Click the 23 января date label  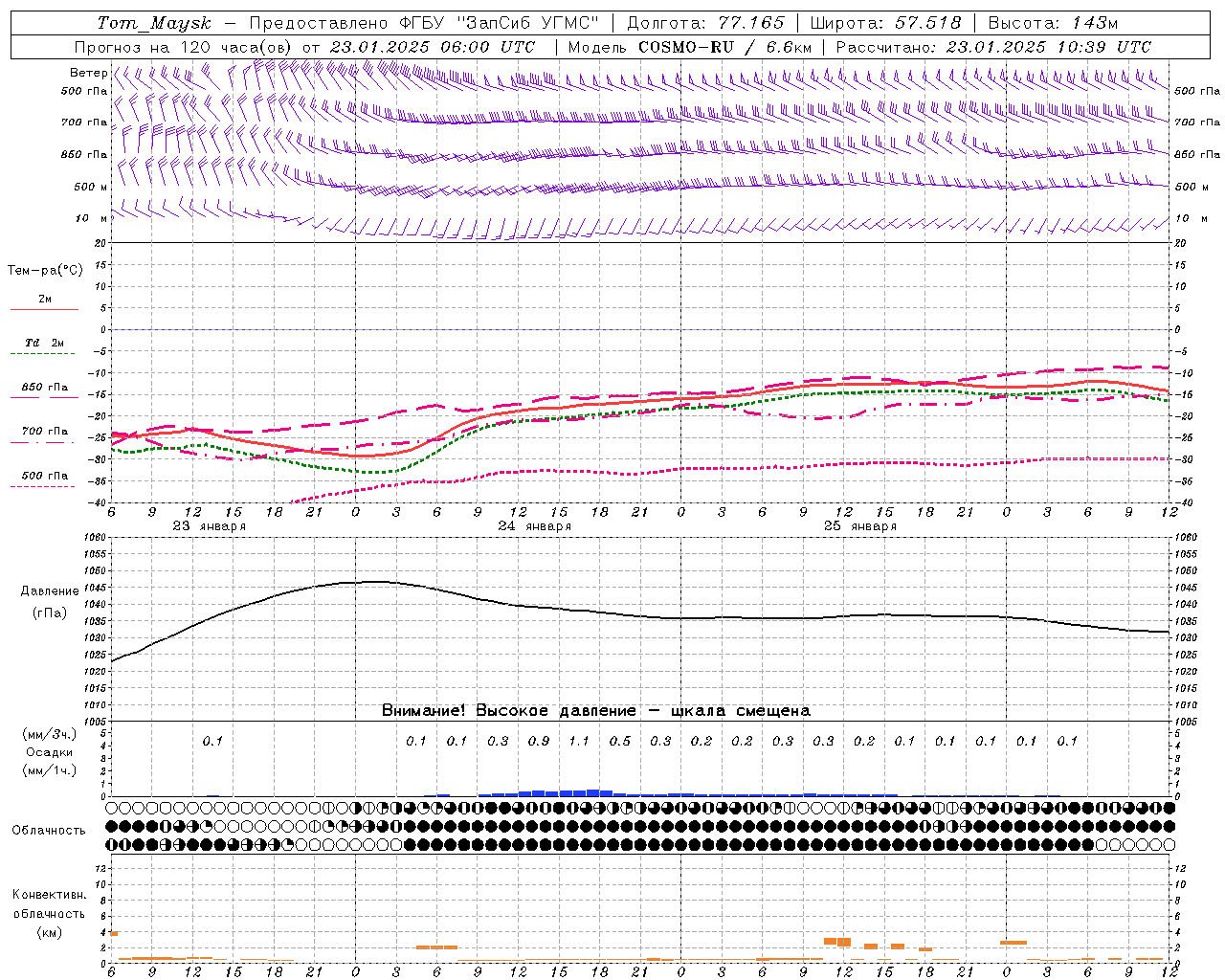(209, 526)
